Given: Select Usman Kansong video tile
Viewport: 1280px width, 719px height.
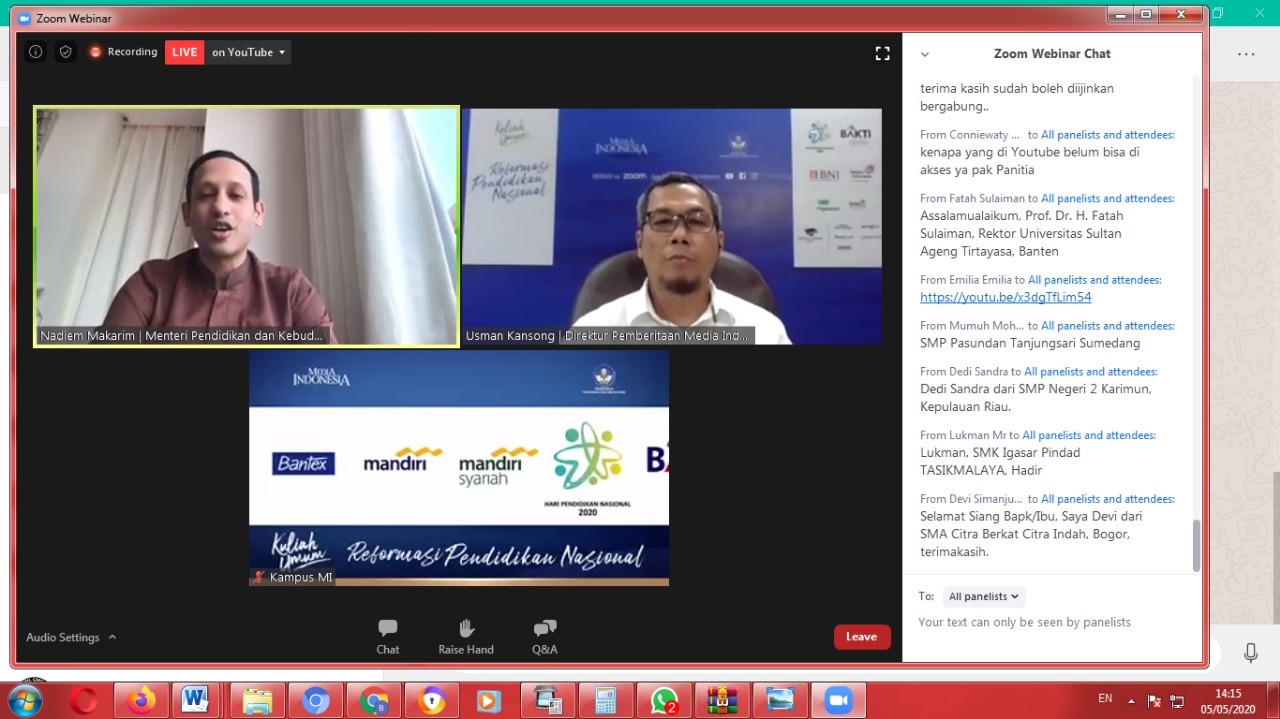Looking at the screenshot, I should tap(672, 226).
